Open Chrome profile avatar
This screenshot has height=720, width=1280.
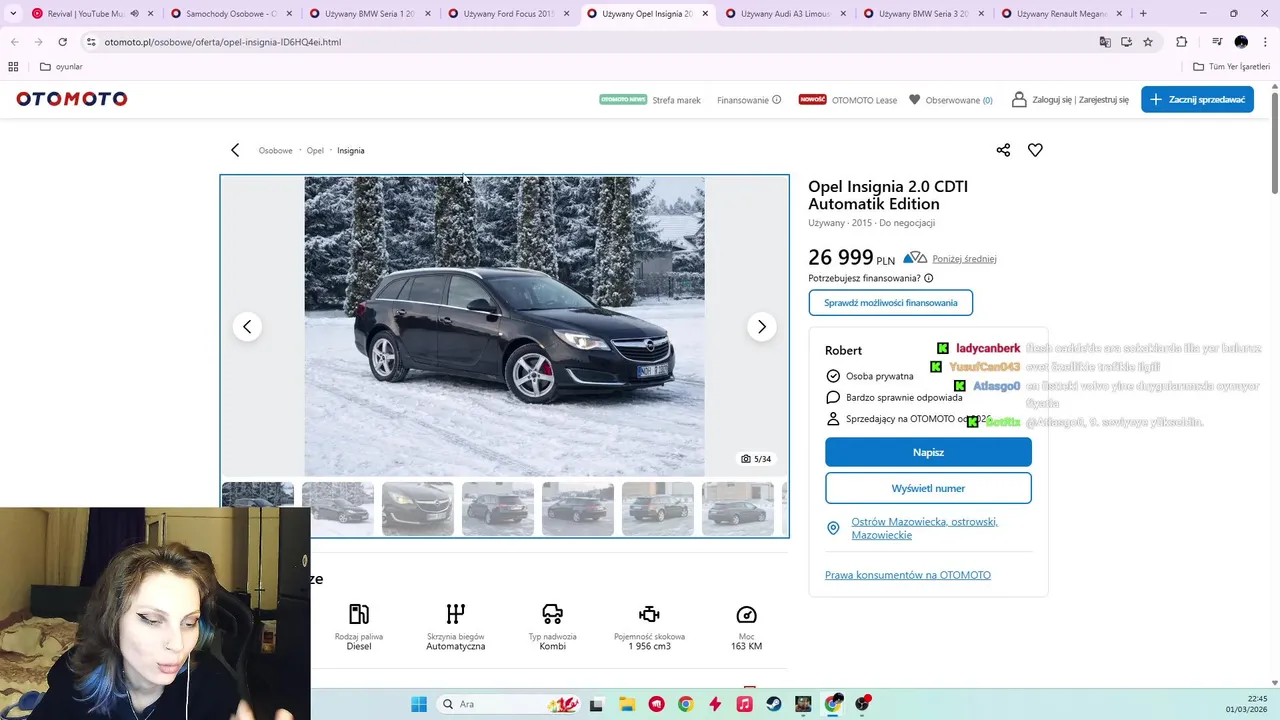pyautogui.click(x=1241, y=42)
